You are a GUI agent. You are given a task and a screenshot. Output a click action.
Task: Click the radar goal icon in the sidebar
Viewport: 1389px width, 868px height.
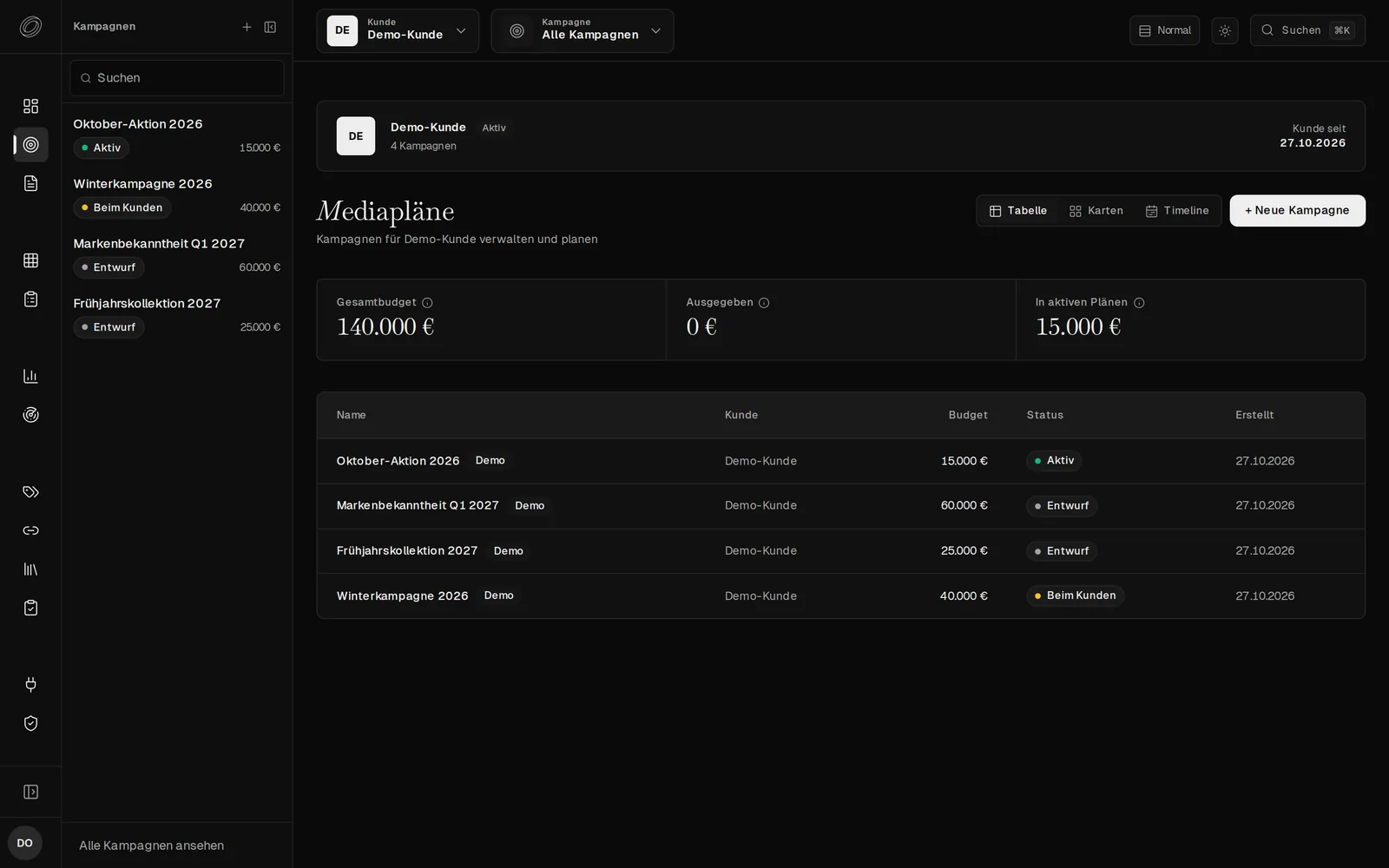coord(30,415)
